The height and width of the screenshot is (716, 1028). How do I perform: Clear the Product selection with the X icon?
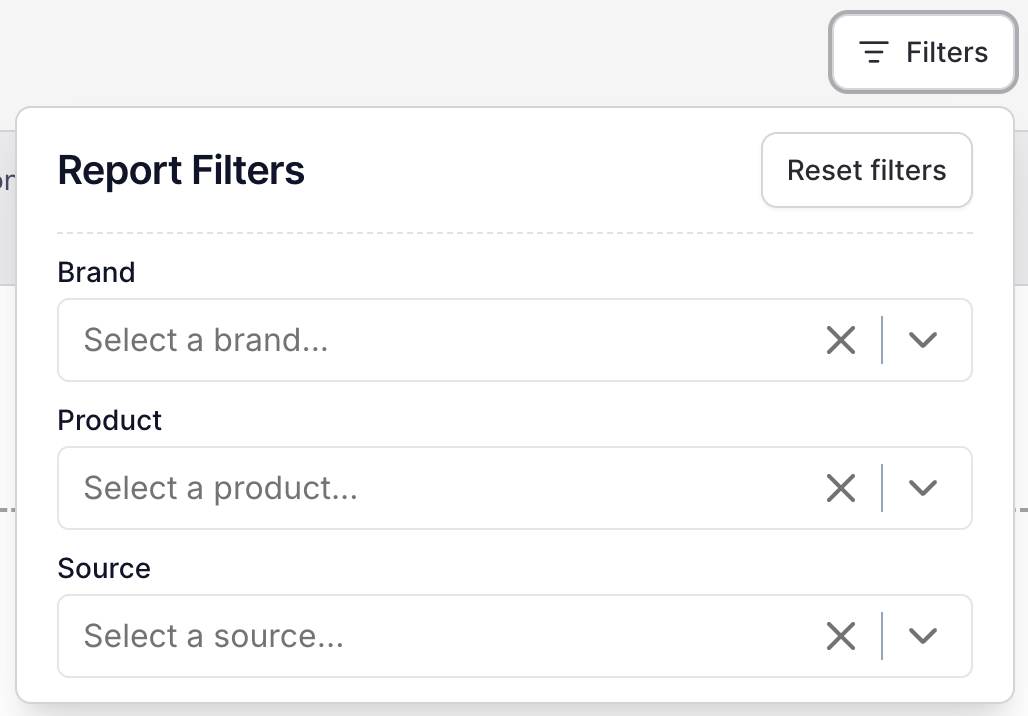click(840, 488)
